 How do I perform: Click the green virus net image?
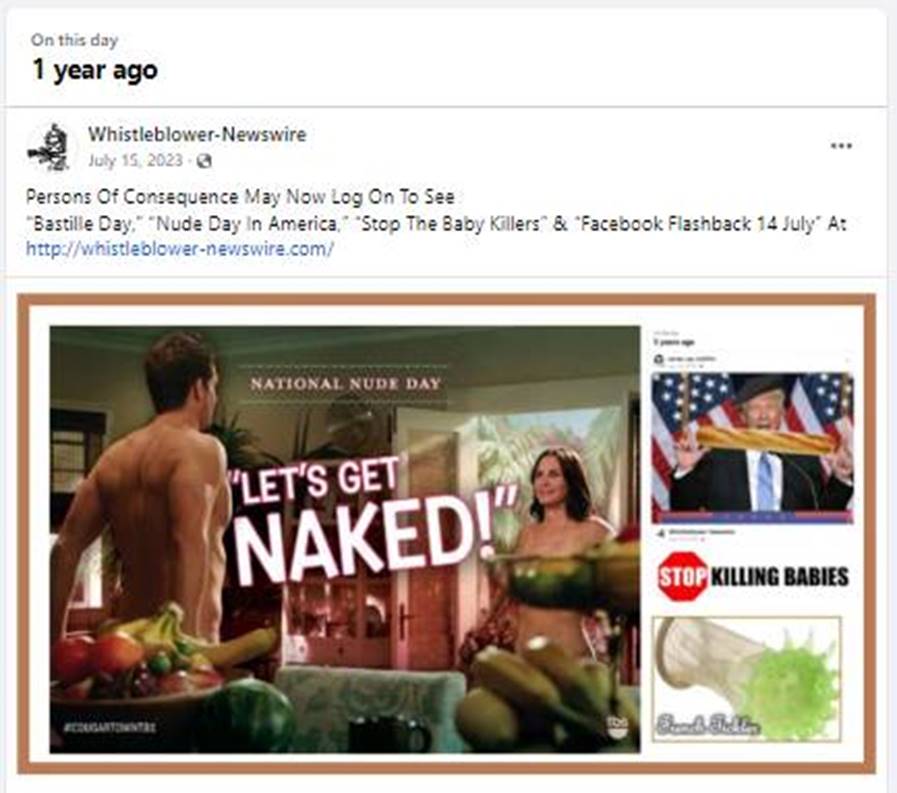point(747,679)
